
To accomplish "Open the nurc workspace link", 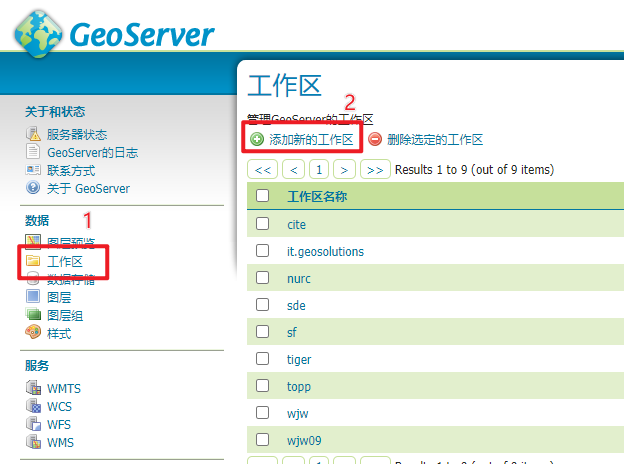I will coord(299,279).
